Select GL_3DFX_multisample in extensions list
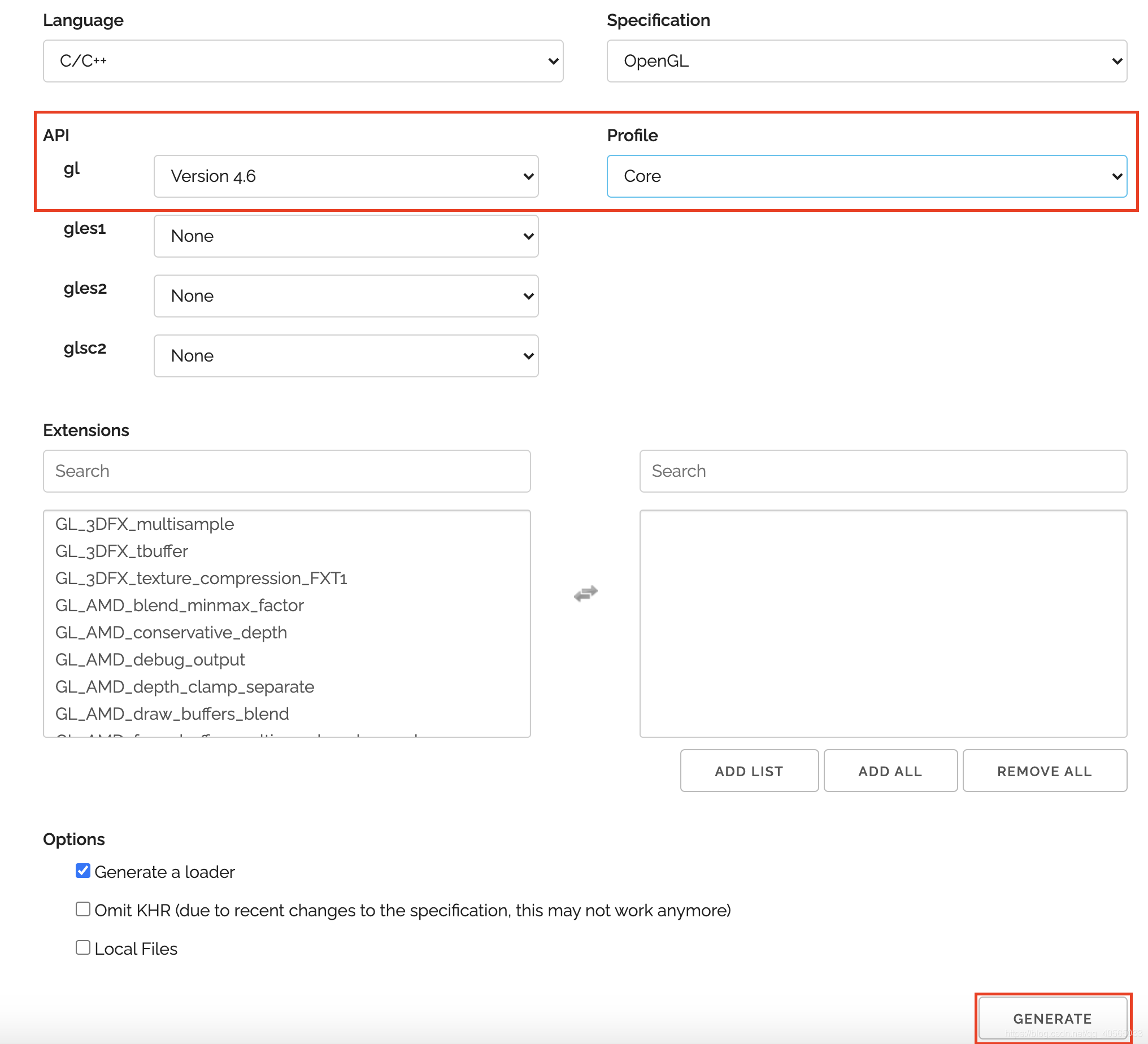 pos(145,524)
